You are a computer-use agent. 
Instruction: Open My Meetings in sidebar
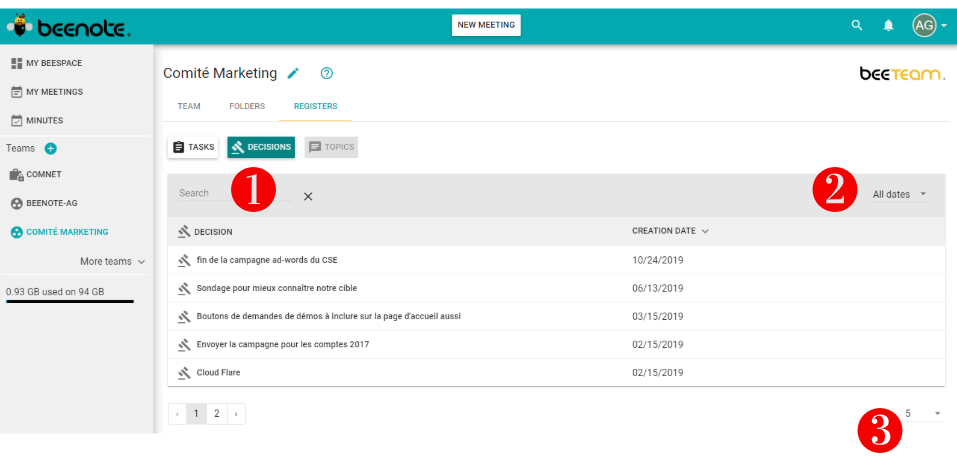pos(48,92)
